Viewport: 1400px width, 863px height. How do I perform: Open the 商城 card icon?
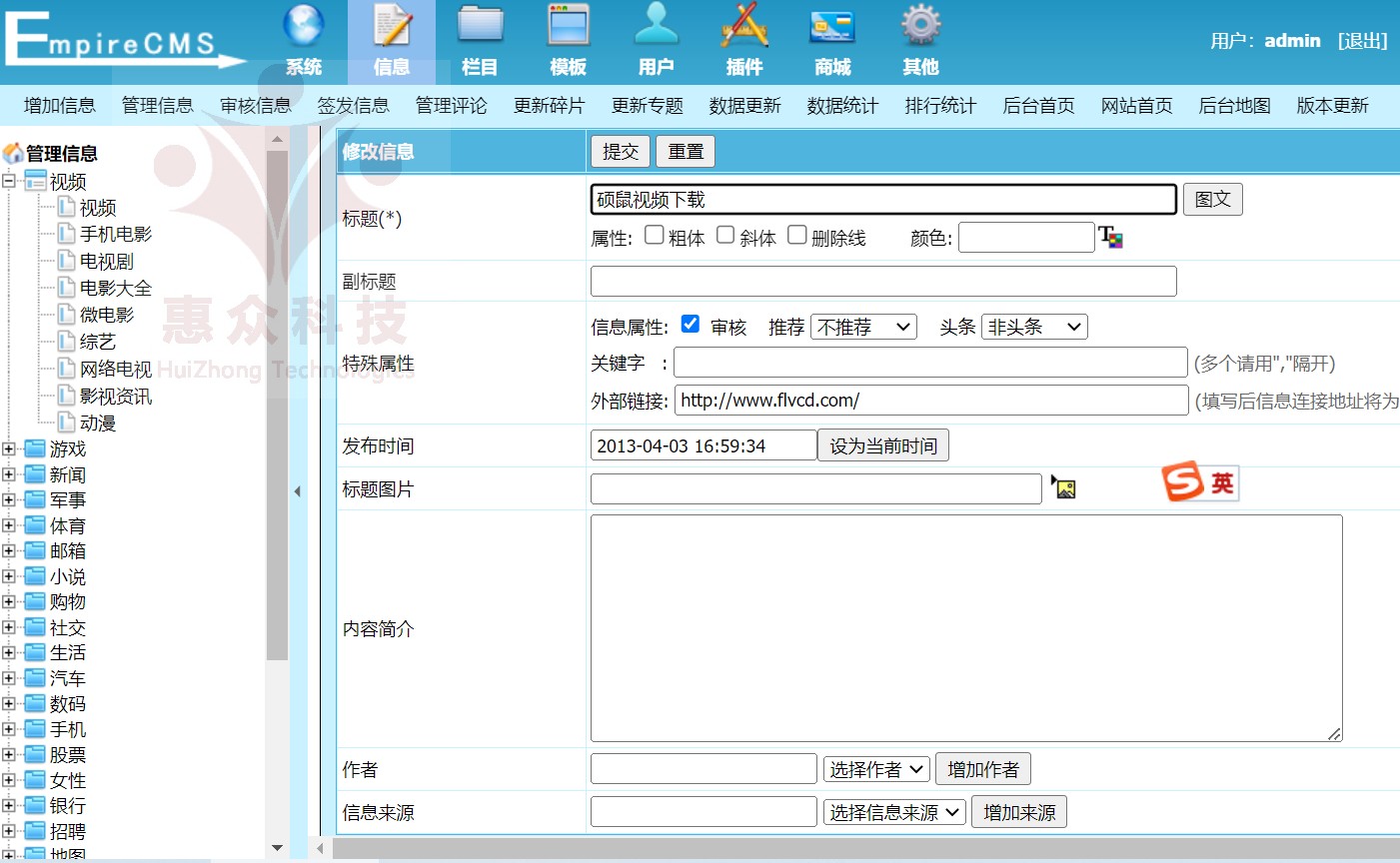pyautogui.click(x=832, y=26)
